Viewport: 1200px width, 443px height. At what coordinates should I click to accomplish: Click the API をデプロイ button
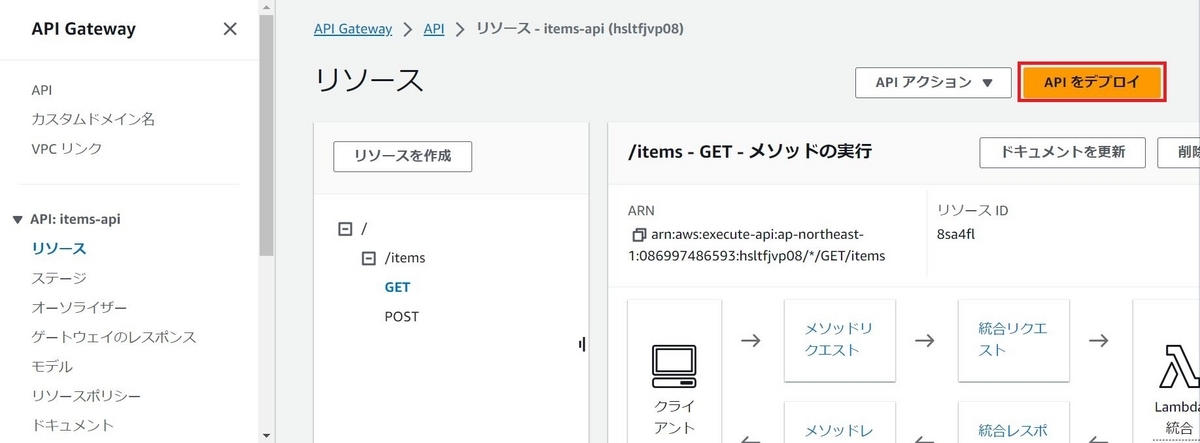coord(1091,83)
